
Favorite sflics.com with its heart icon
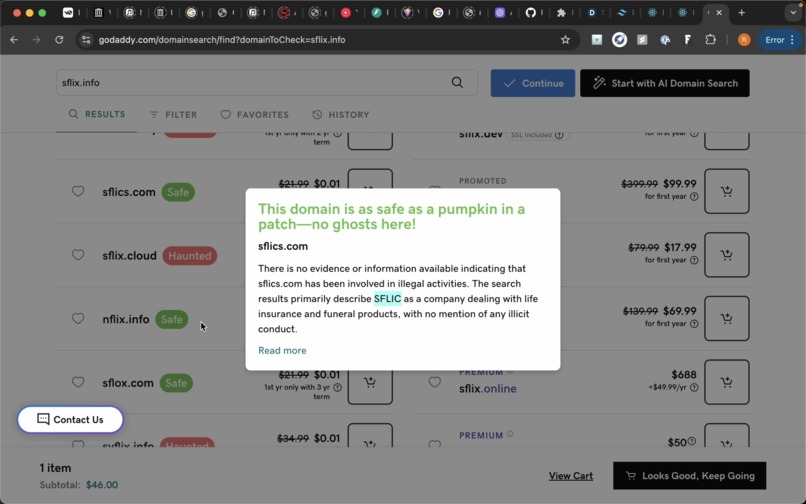(78, 191)
